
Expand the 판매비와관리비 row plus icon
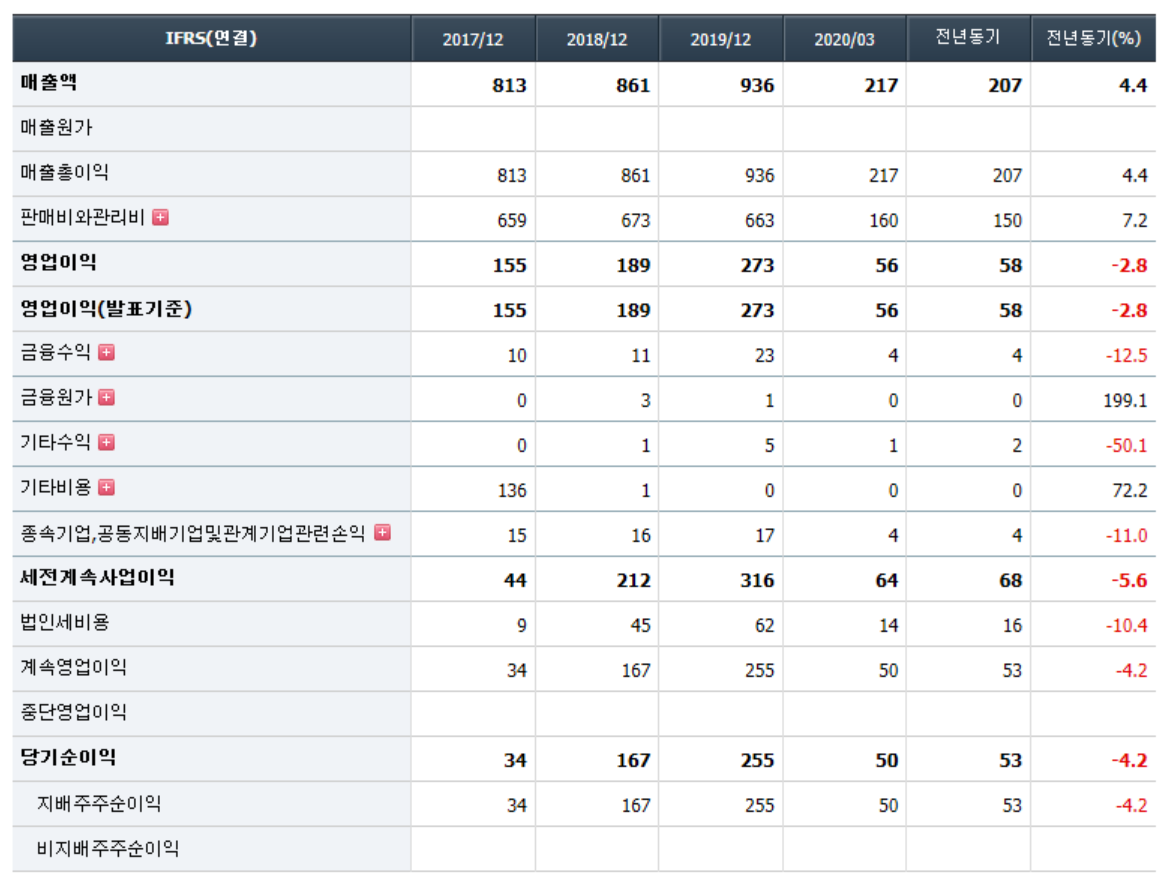point(160,217)
